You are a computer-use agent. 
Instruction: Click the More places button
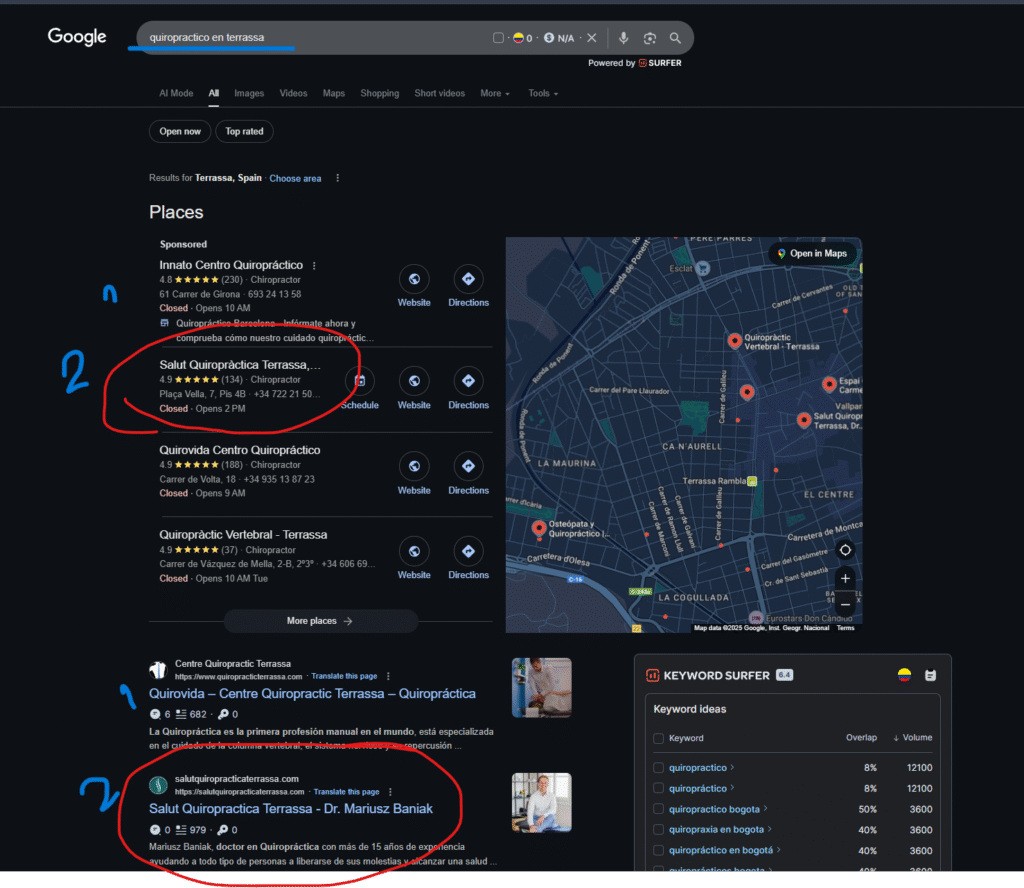pos(320,621)
